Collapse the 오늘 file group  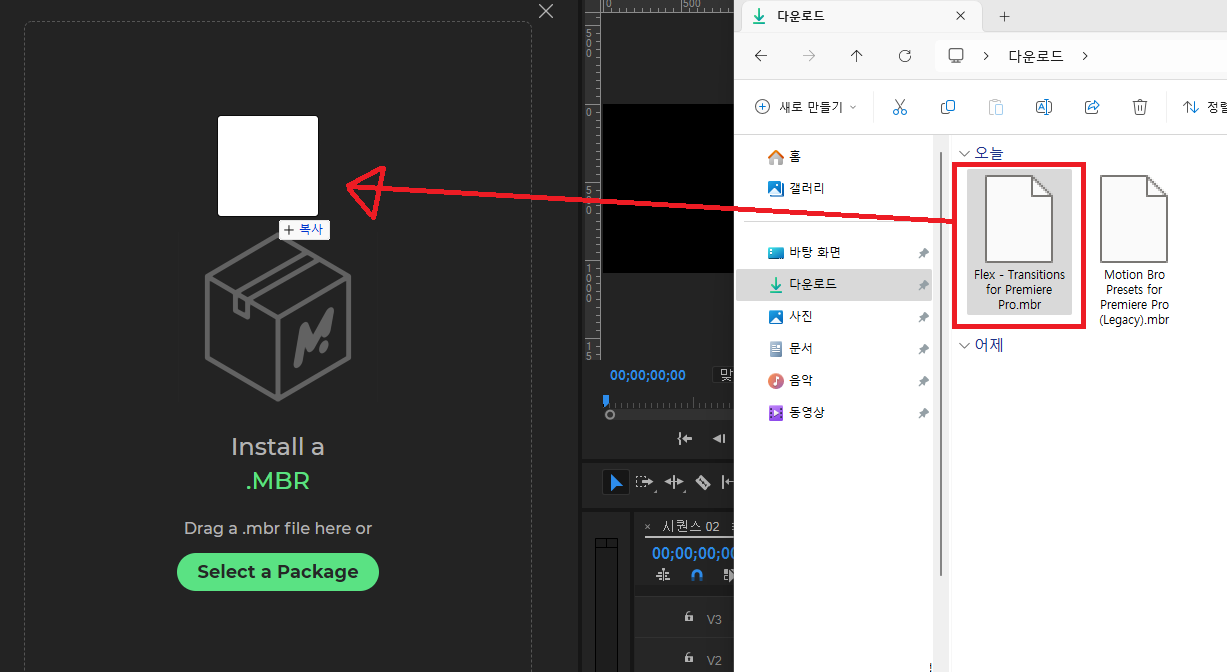[x=964, y=153]
